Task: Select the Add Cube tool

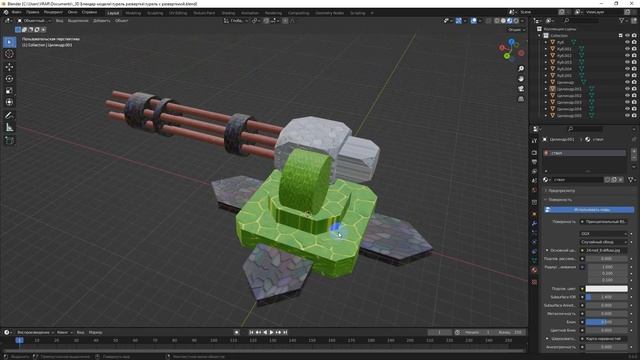Action: [9, 140]
